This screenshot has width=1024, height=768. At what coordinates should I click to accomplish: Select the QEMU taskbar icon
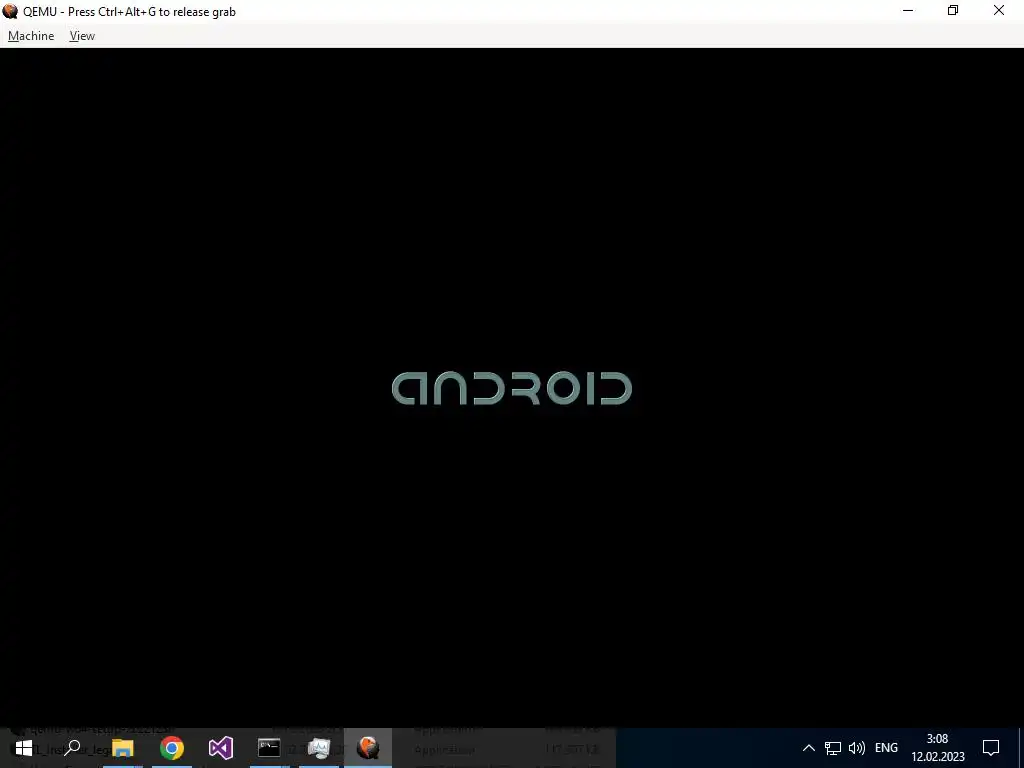(x=368, y=748)
